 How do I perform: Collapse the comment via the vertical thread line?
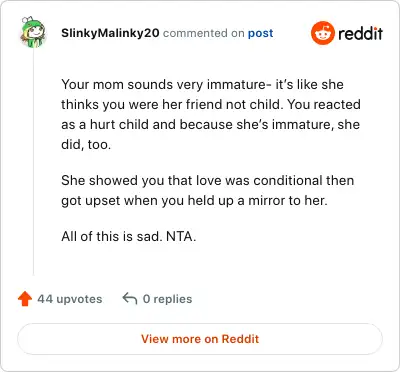click(33, 162)
